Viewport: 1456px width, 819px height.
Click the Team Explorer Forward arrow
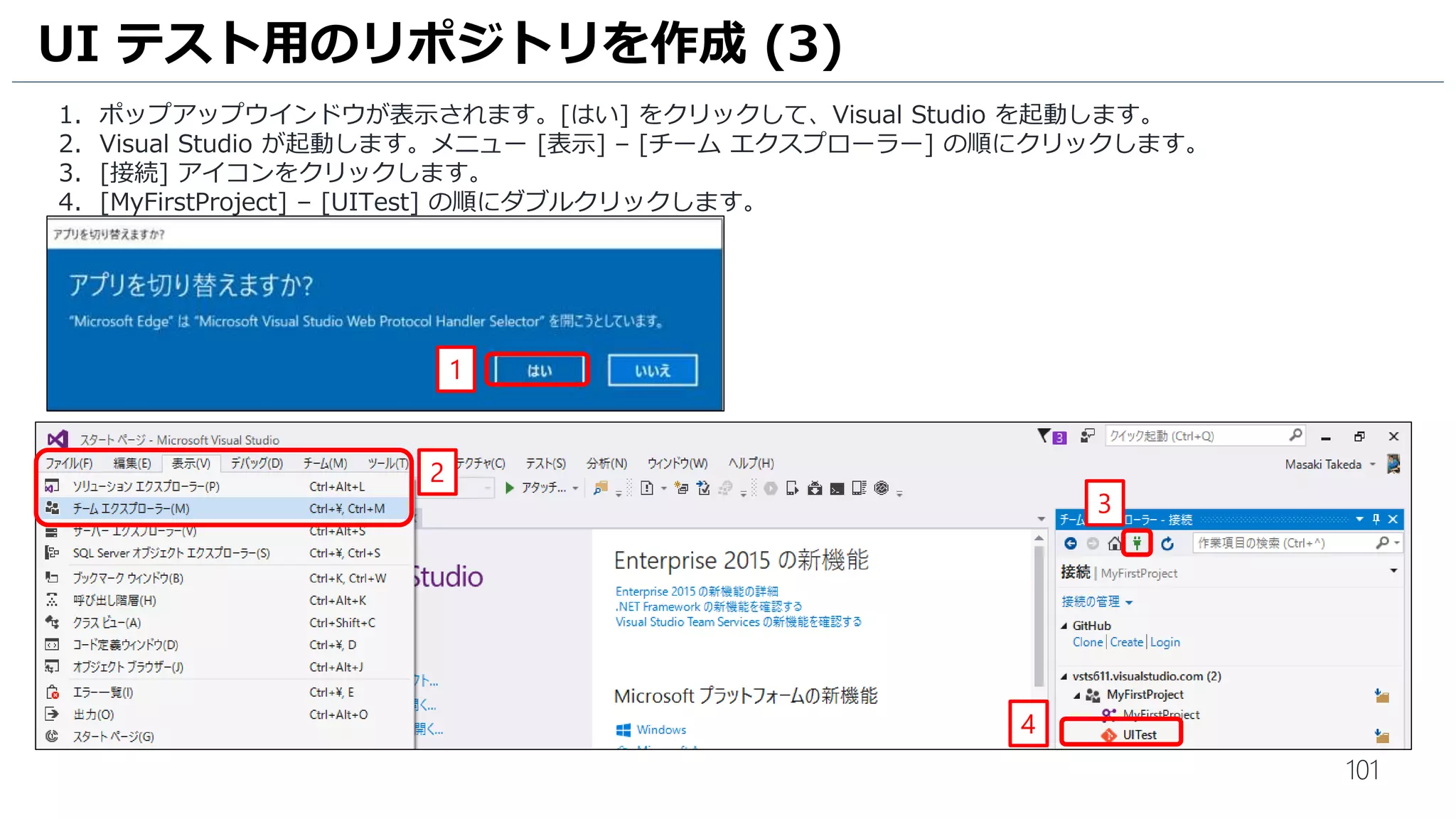pos(1093,544)
